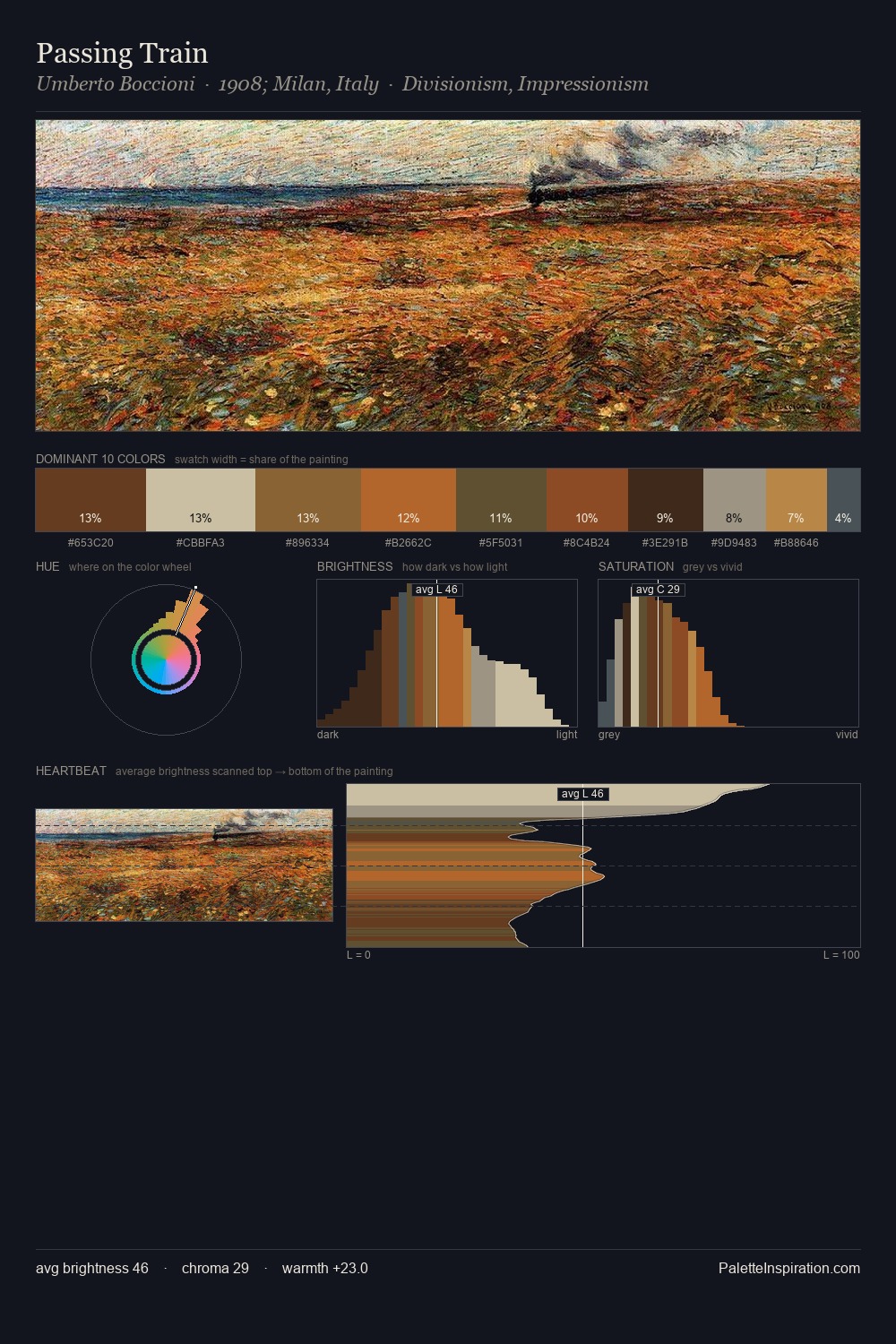
Task: Click the hex code label '#B88646'
Action: (x=796, y=543)
